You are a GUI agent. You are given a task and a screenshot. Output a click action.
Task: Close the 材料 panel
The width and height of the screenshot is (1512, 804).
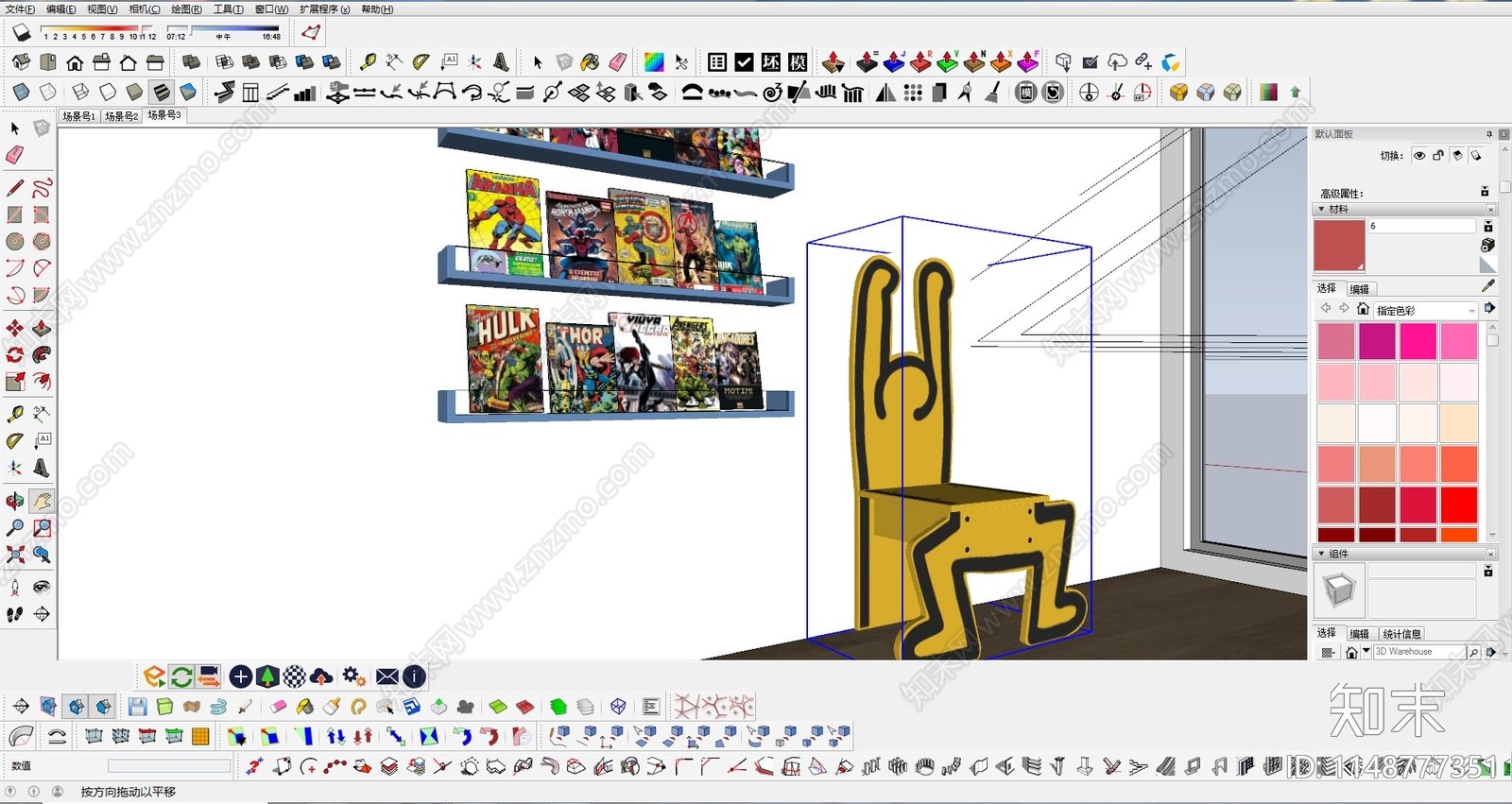pyautogui.click(x=1491, y=209)
